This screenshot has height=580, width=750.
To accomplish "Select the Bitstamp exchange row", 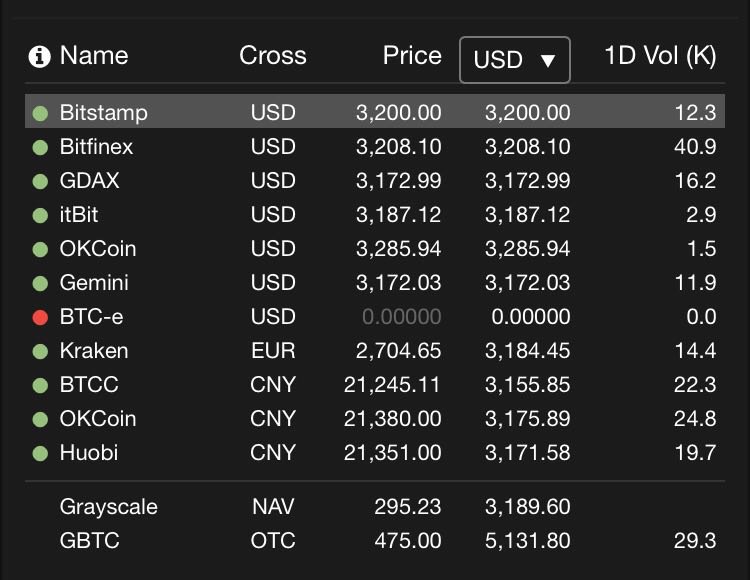I will pyautogui.click(x=375, y=111).
